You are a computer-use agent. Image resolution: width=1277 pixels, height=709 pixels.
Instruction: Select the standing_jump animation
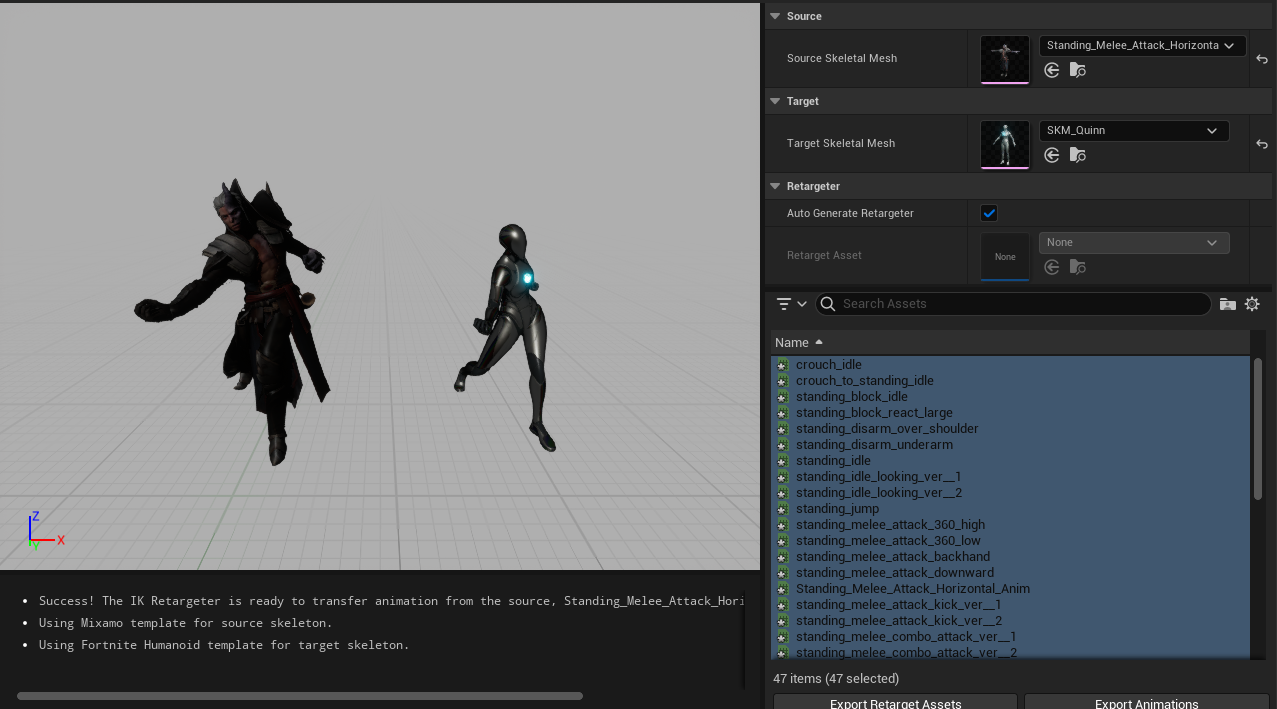837,509
